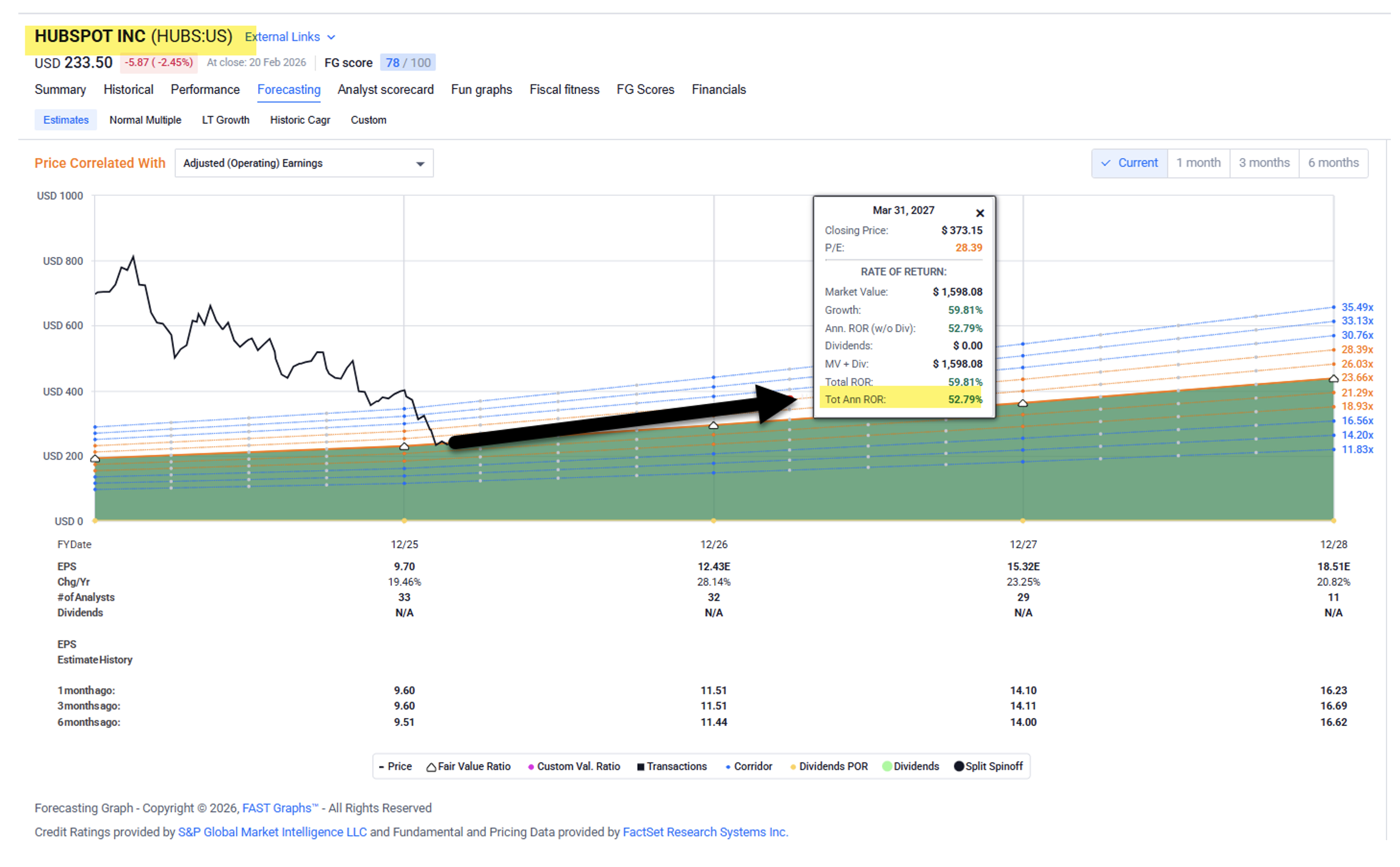
Task: Close the Mar 31, 2027 tooltip popup
Action: pyautogui.click(x=980, y=213)
